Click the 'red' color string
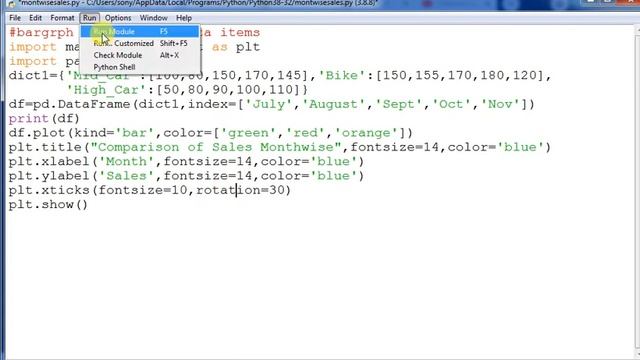 click(x=305, y=133)
